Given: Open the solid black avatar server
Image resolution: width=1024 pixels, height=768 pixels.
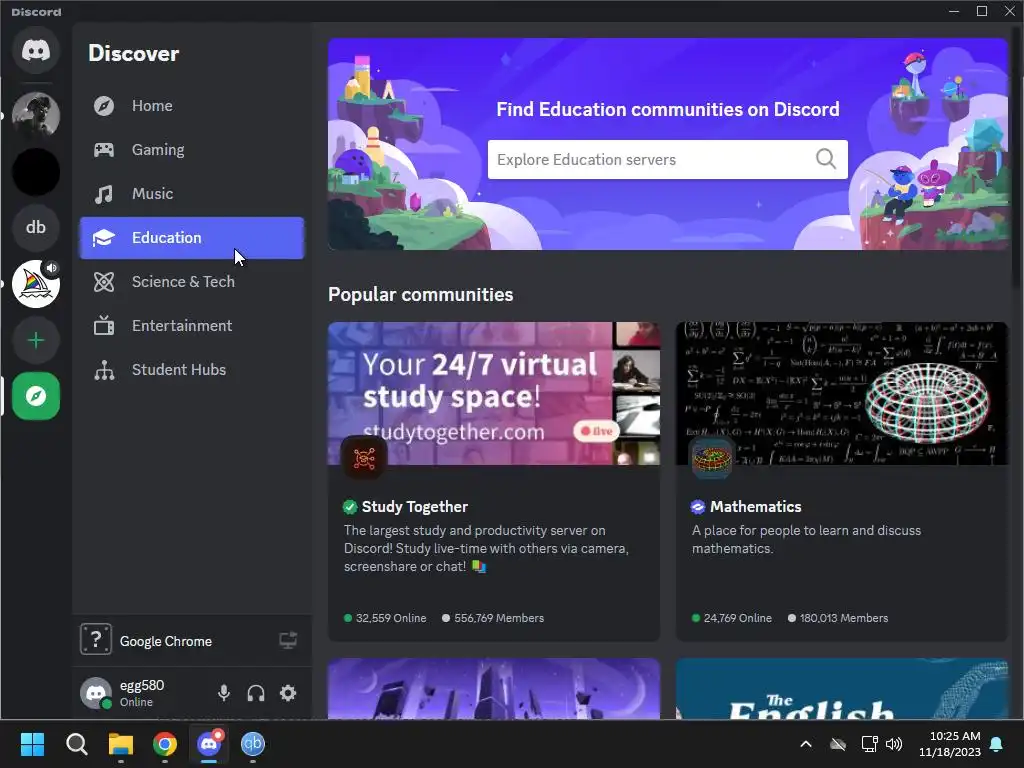Looking at the screenshot, I should coord(36,172).
